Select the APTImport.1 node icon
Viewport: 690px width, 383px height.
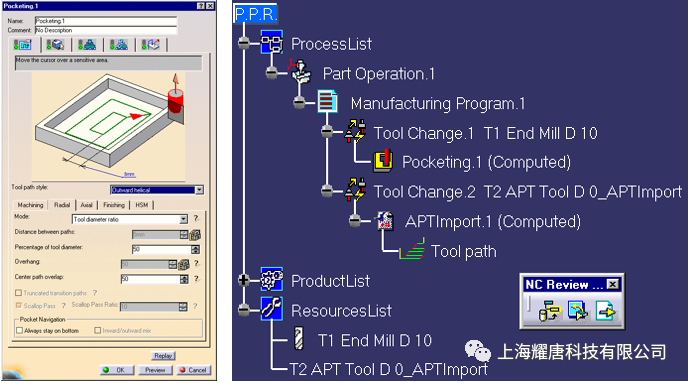pyautogui.click(x=385, y=221)
